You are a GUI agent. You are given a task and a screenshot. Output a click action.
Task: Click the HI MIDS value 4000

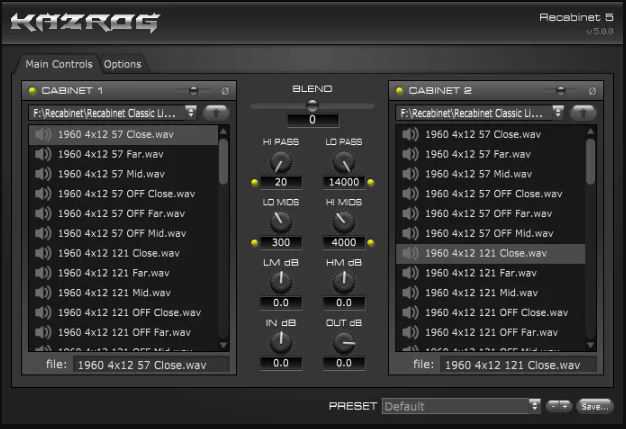point(344,242)
